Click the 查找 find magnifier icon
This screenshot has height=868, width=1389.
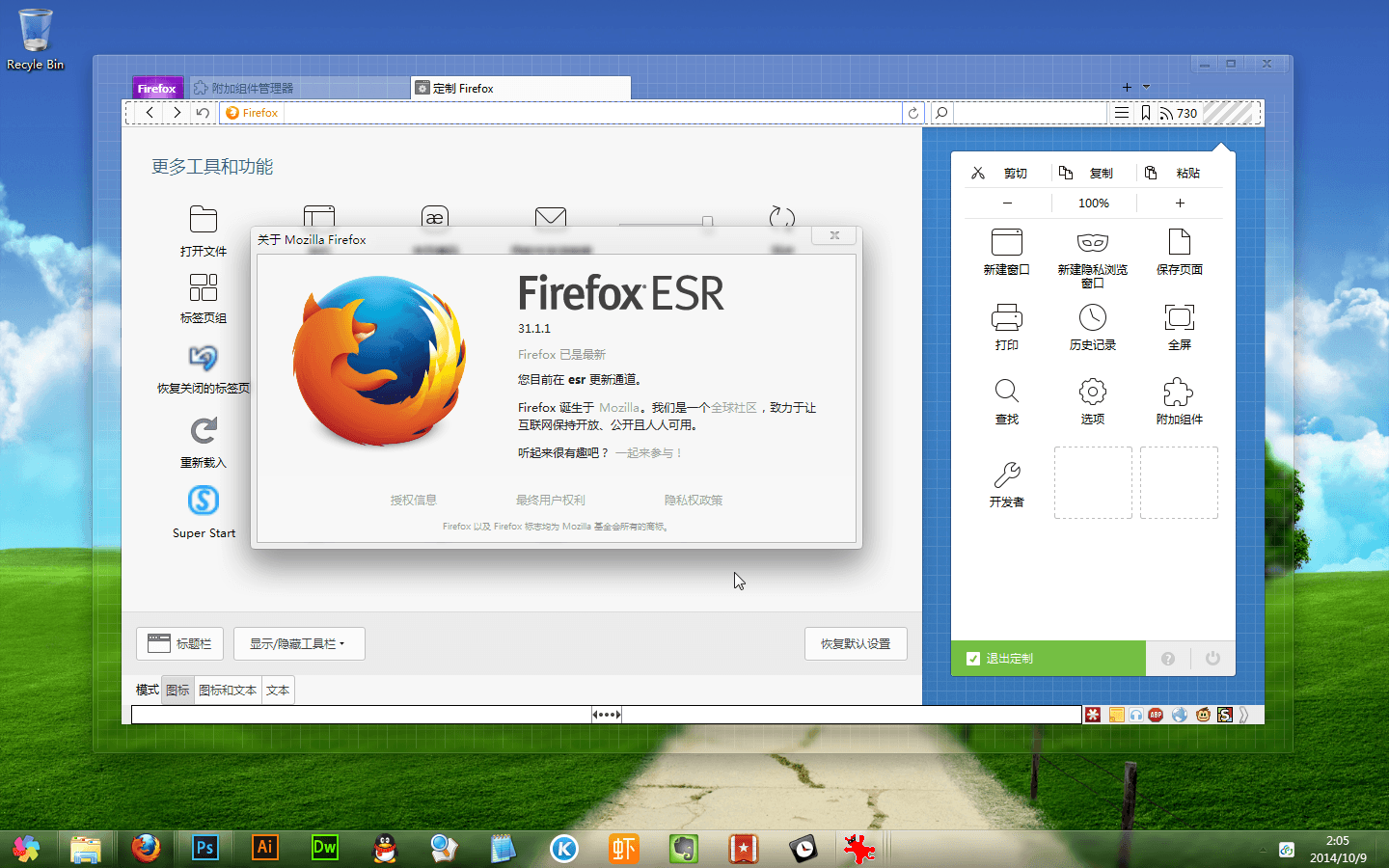click(1007, 391)
